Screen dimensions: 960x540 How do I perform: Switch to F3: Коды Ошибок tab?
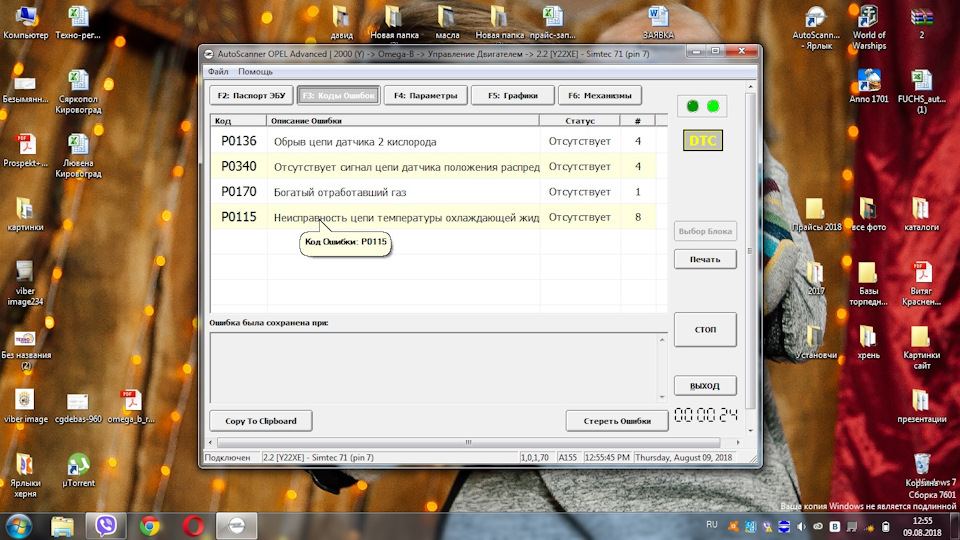click(339, 96)
